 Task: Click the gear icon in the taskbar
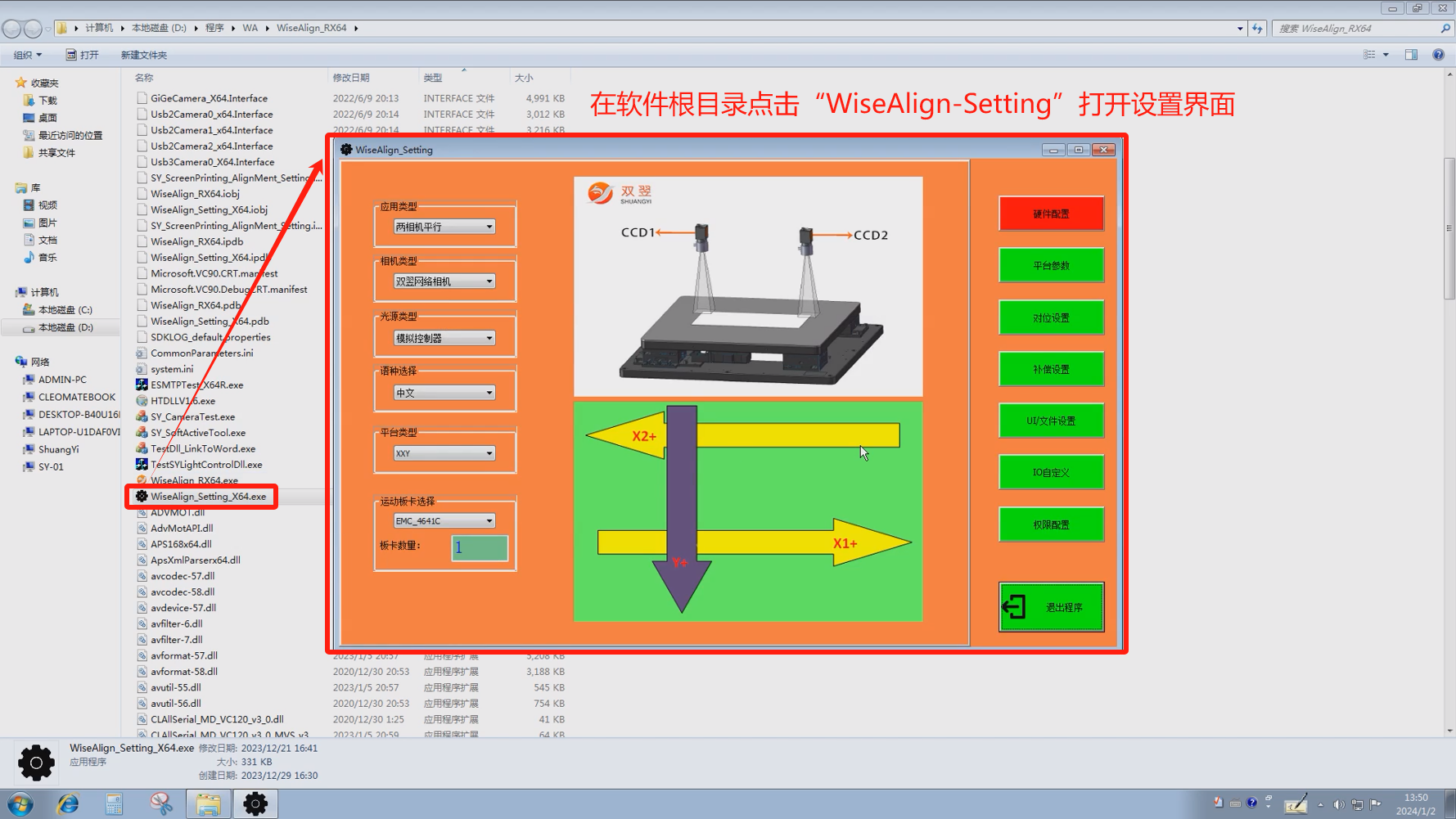(255, 804)
